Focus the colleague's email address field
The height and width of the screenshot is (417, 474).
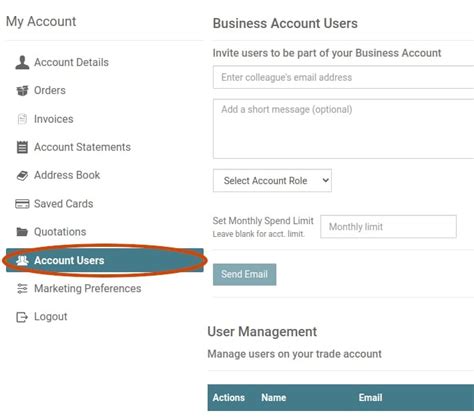[x=343, y=77]
